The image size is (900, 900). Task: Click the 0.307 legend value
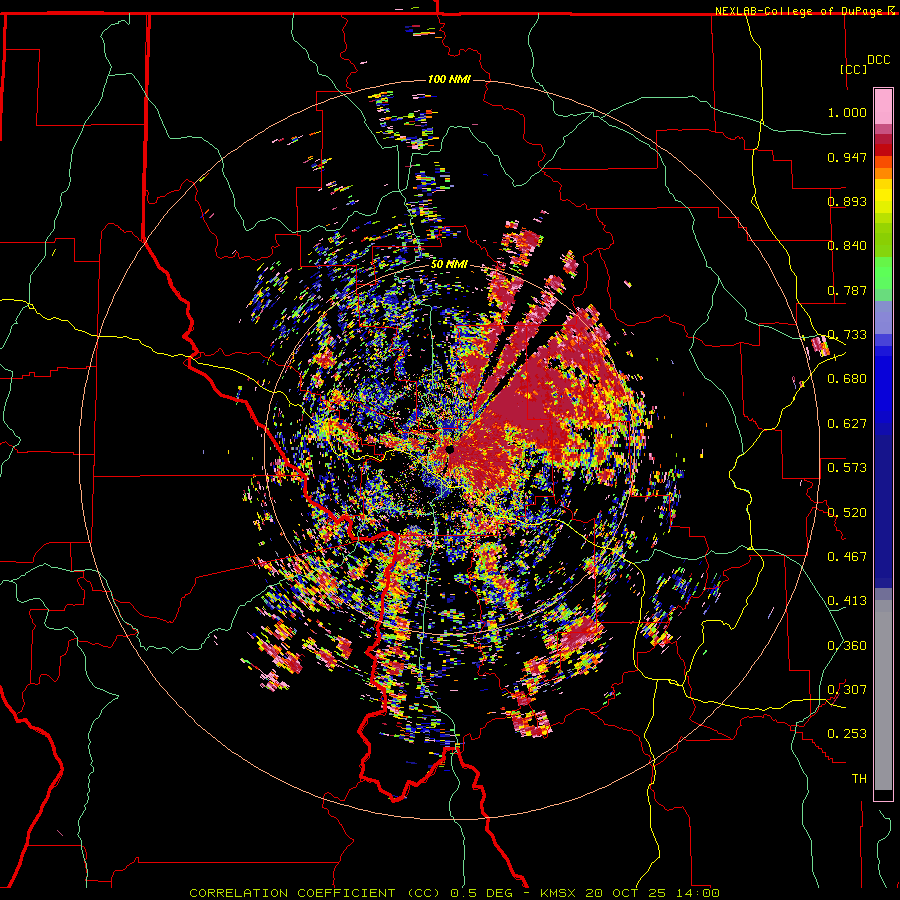pyautogui.click(x=847, y=690)
